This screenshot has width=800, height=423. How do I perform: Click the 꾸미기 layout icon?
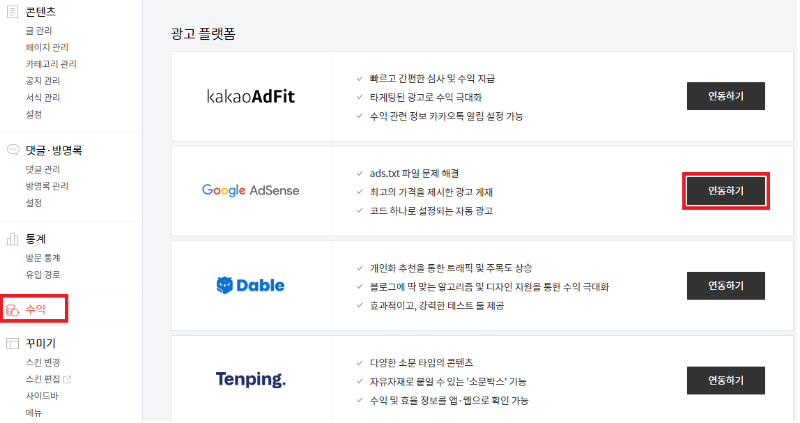point(12,343)
